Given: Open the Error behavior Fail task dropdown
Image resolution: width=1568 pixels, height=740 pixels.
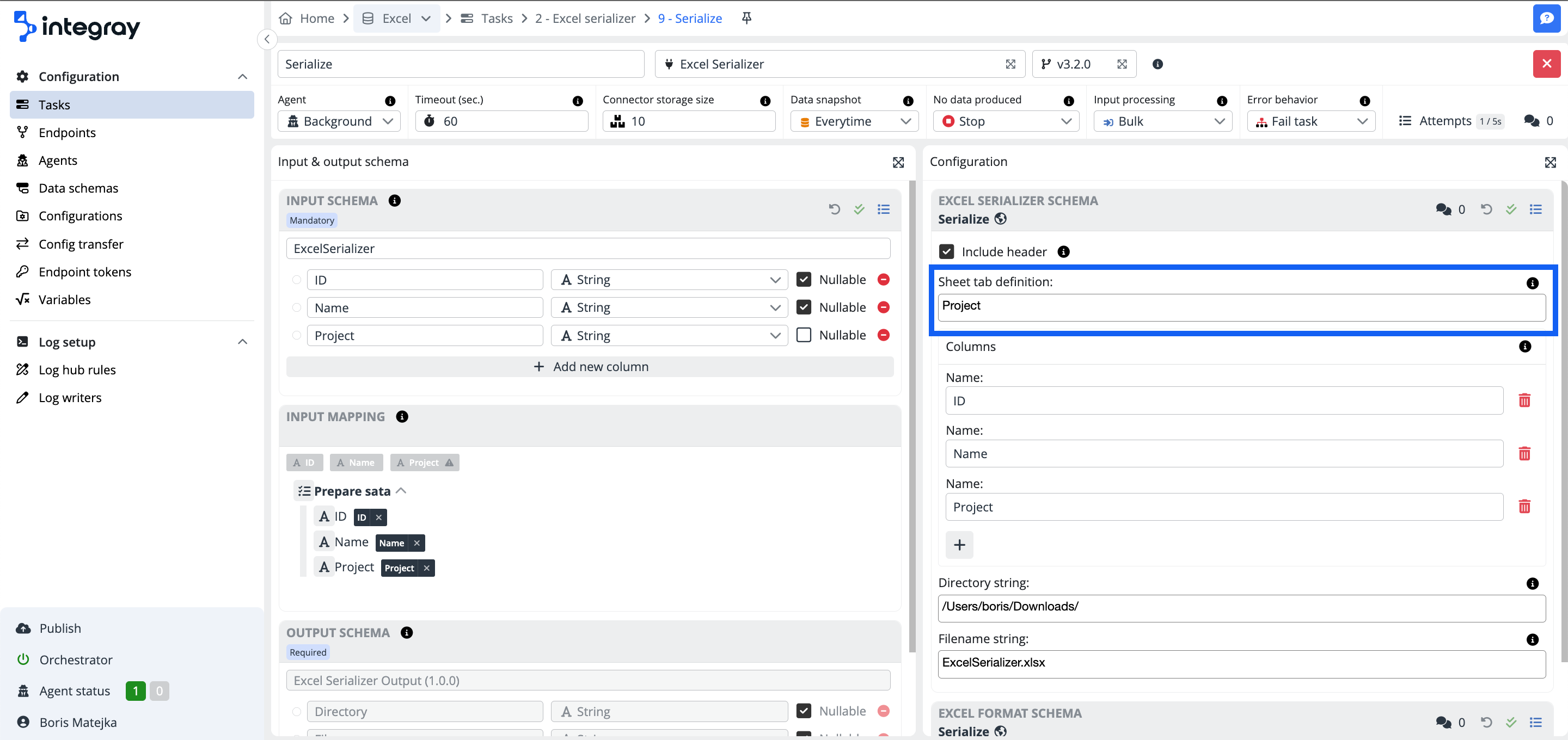Looking at the screenshot, I should (1310, 121).
